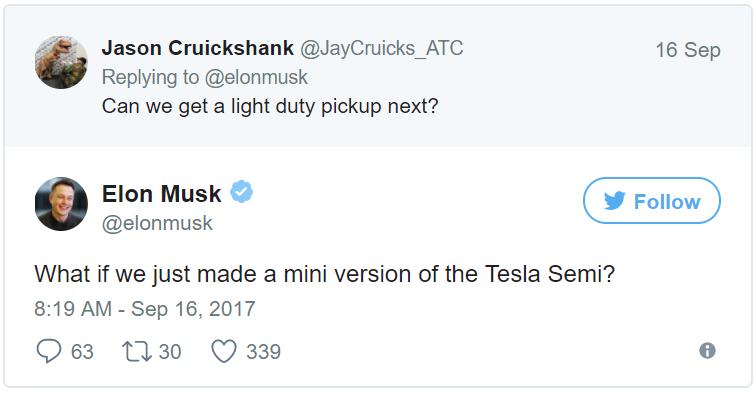Click the reply speech bubble icon
756x393 pixels.
click(x=49, y=351)
